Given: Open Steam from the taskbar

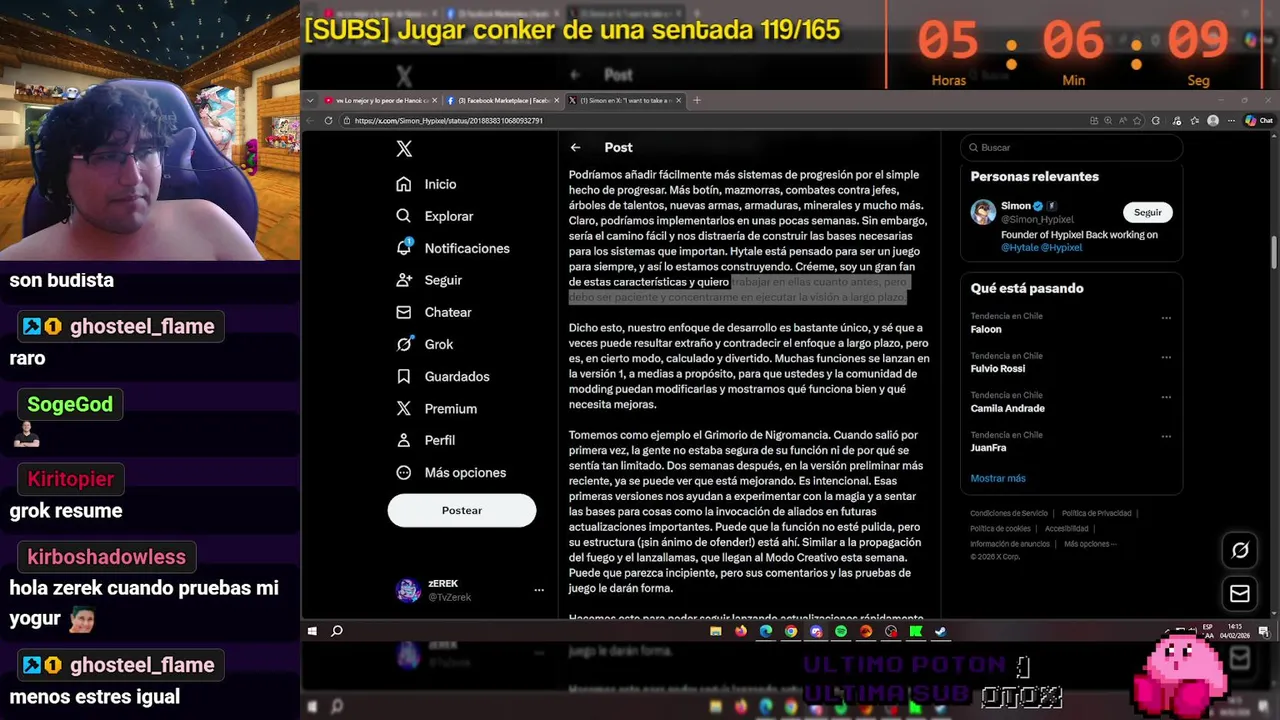Looking at the screenshot, I should (x=941, y=631).
